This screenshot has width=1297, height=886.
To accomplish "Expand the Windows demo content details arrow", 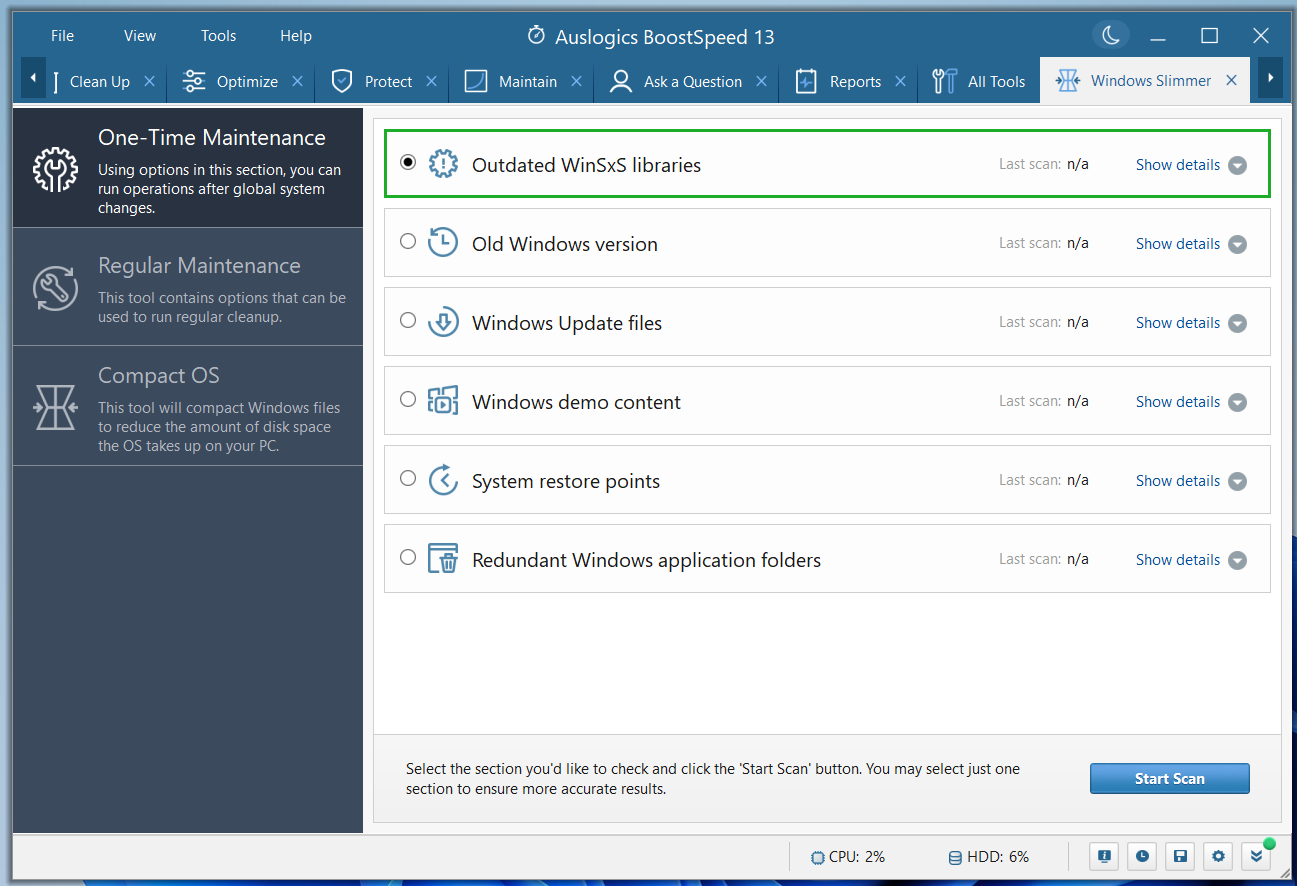I will [x=1237, y=402].
